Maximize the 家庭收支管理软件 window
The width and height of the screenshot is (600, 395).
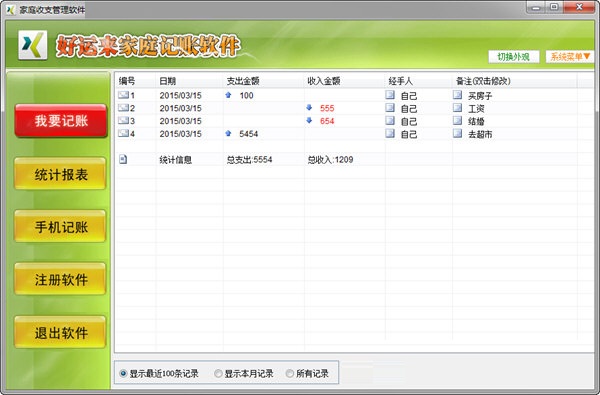554,7
